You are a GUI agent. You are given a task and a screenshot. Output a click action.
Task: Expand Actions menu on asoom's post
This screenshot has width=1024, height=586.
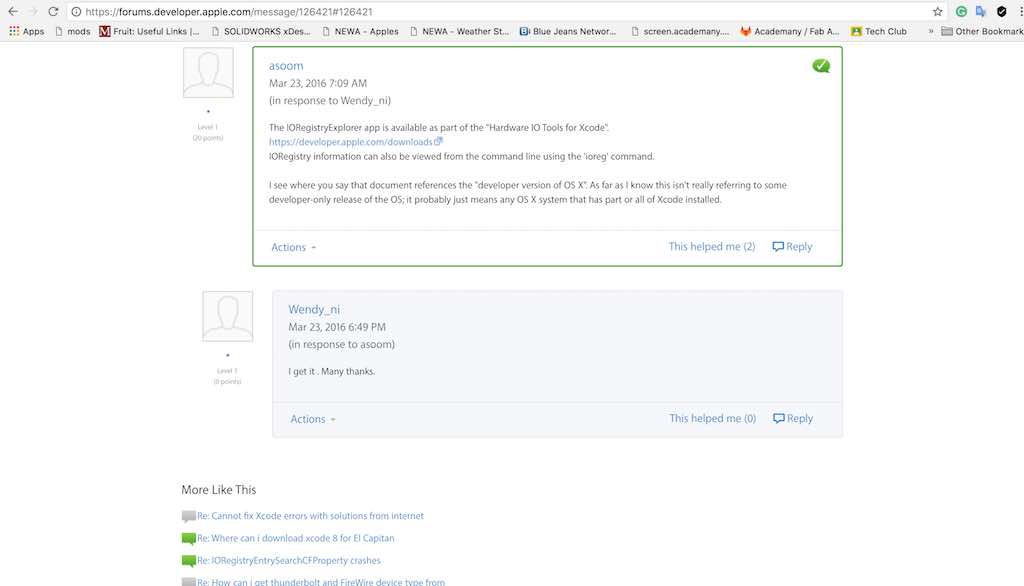coord(294,247)
